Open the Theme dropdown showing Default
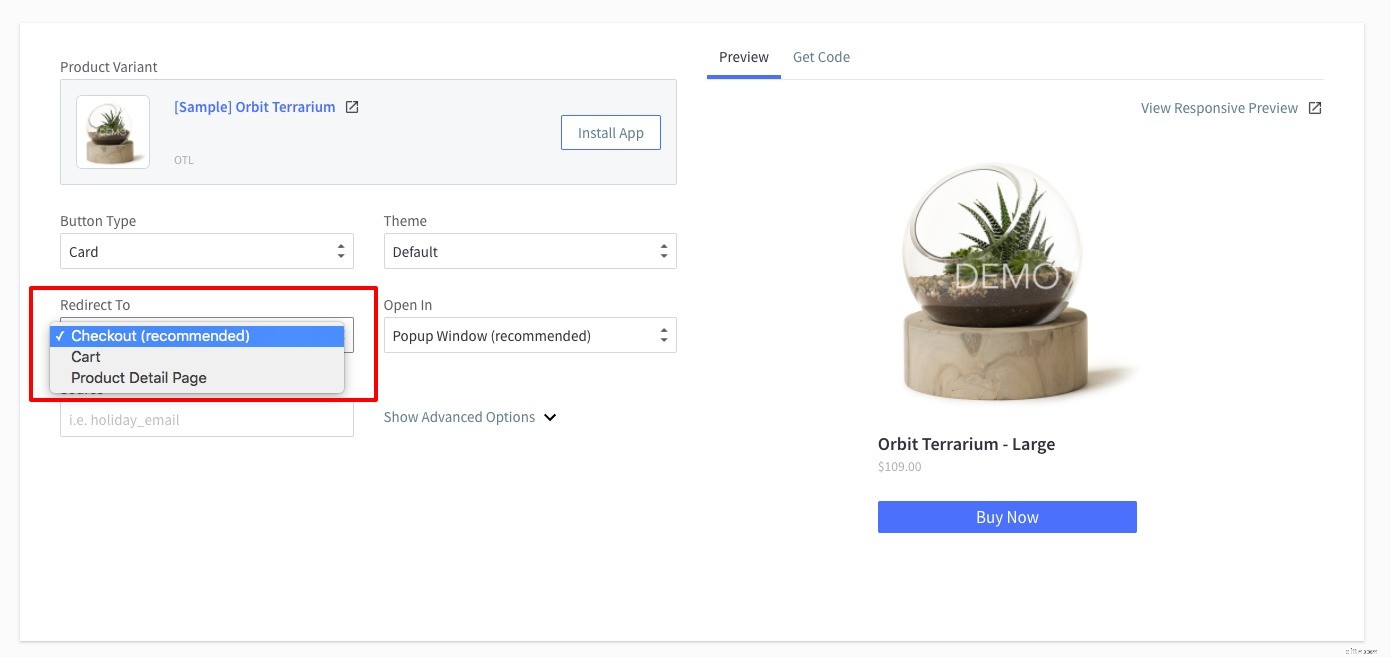 520,251
